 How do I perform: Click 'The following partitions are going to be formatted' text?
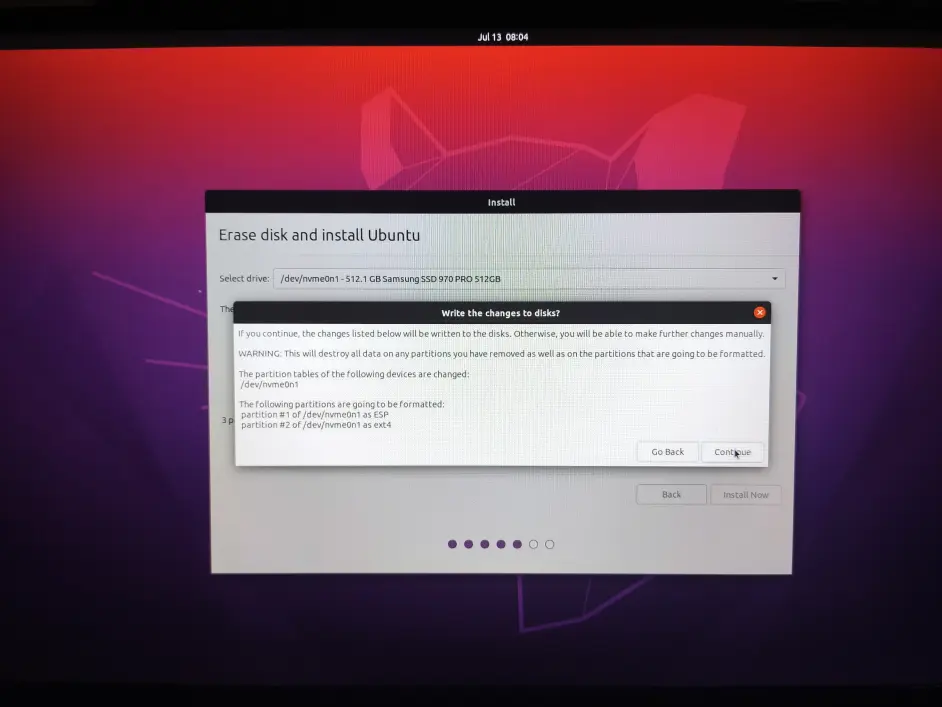coord(341,404)
